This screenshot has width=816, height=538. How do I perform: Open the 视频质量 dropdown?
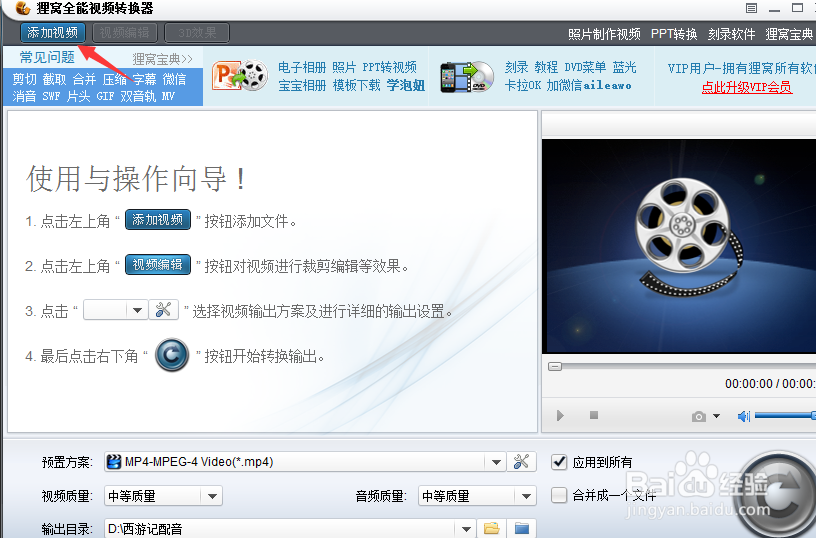tap(163, 496)
